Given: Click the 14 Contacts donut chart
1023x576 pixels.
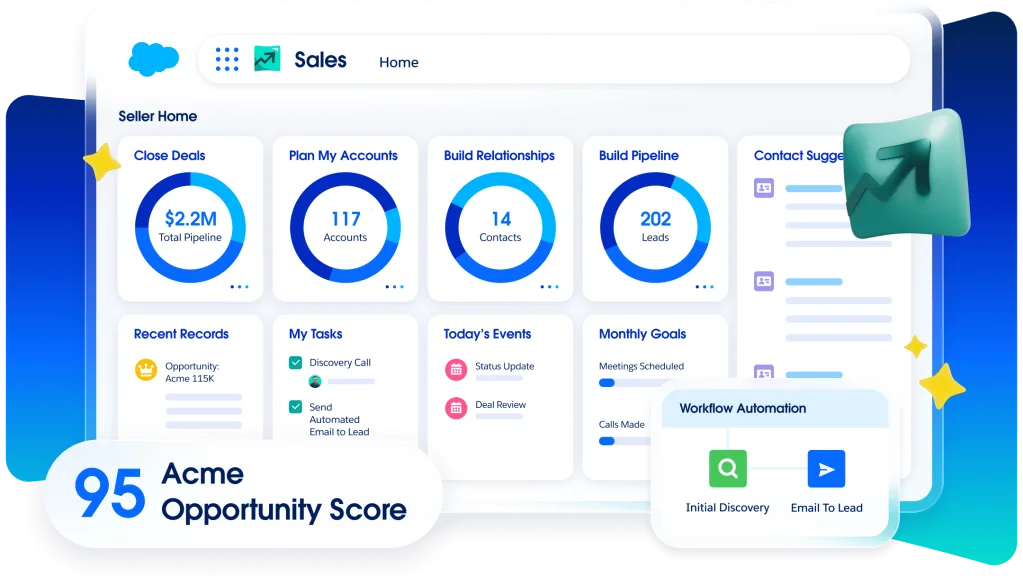Looking at the screenshot, I should (500, 227).
